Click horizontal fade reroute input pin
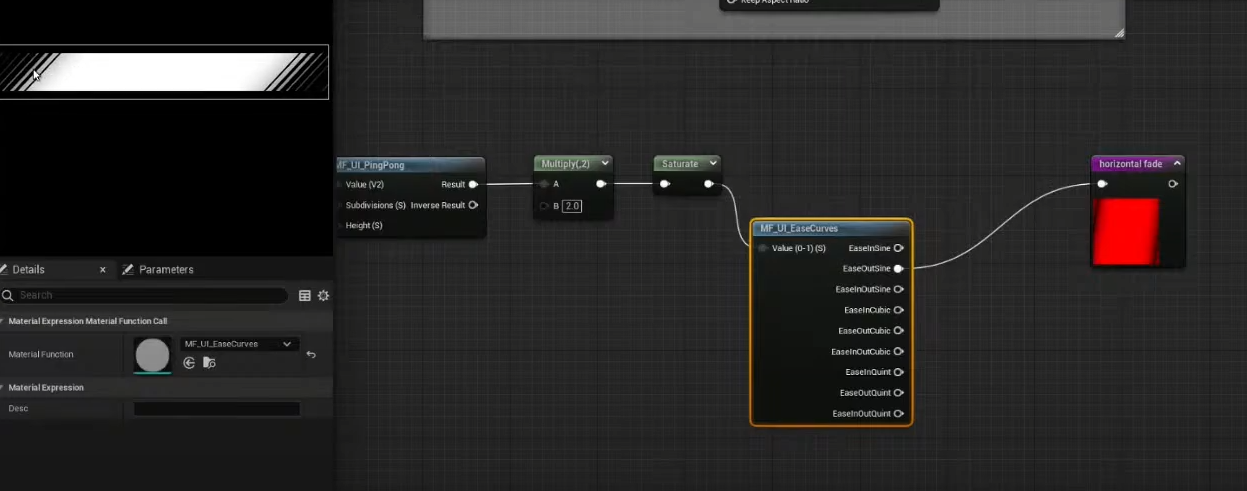 pos(1102,184)
